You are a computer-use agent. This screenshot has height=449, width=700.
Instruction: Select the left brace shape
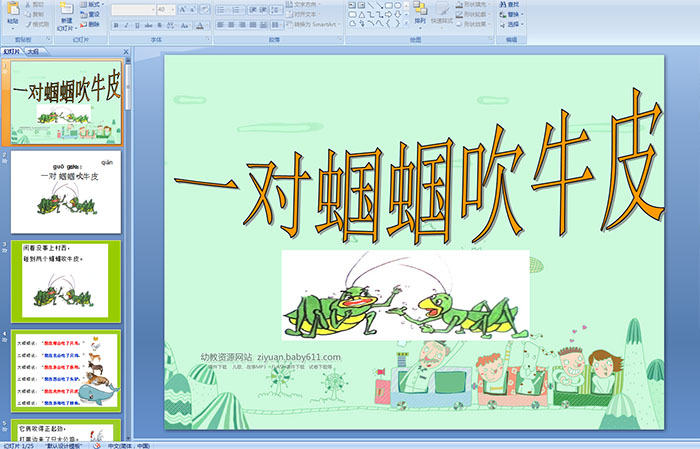point(388,23)
